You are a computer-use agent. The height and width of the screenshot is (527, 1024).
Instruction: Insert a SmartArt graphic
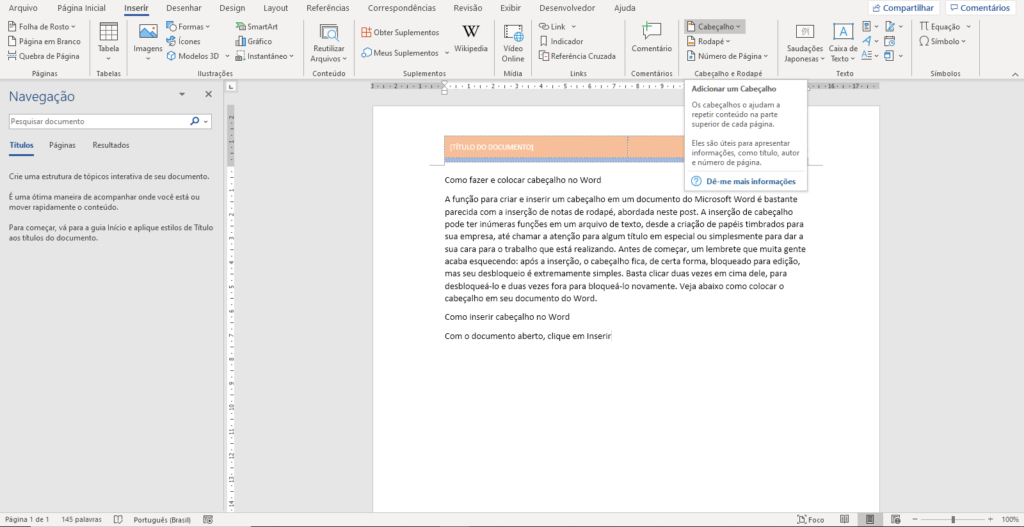coord(257,27)
